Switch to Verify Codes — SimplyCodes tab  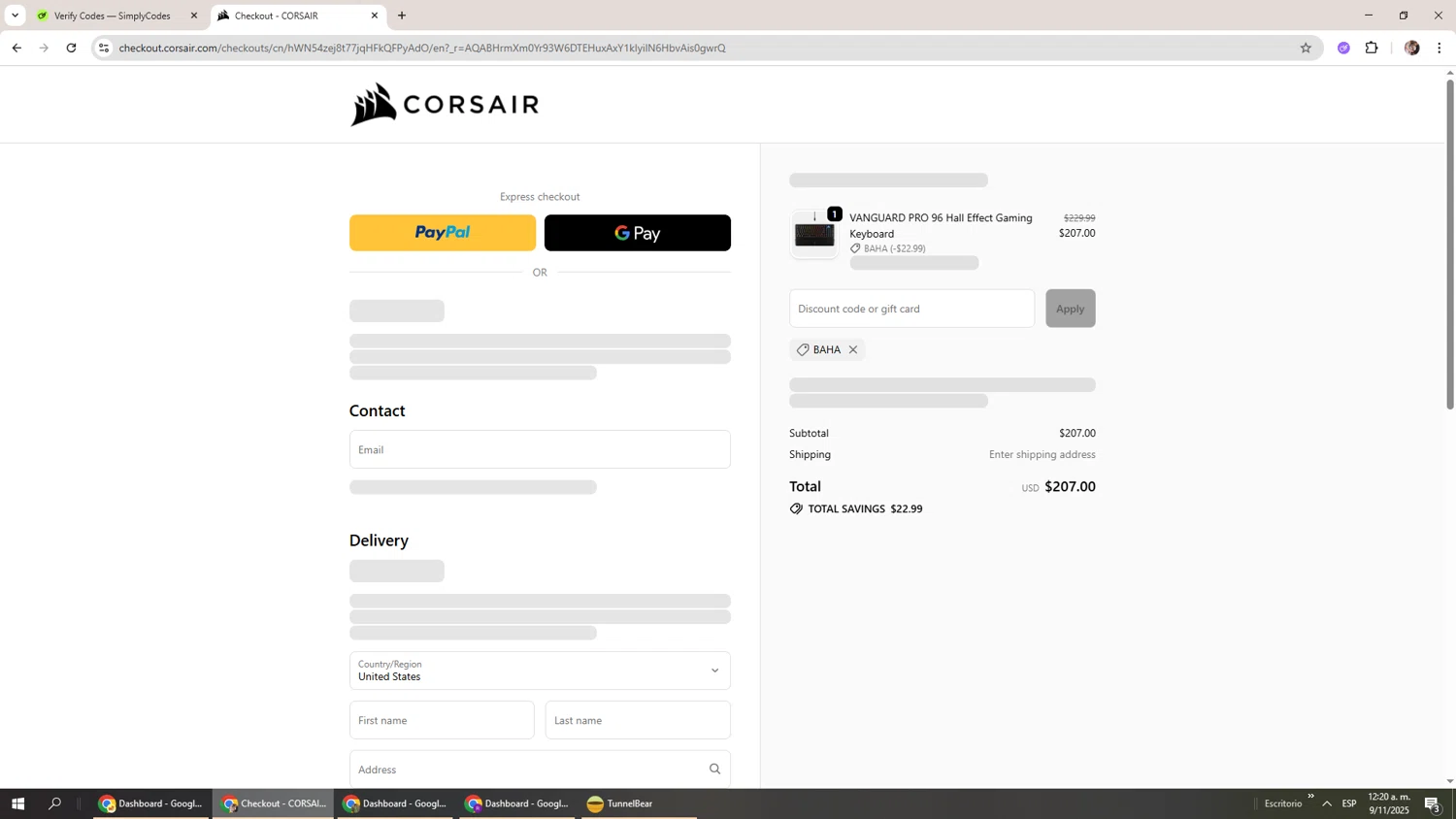113,16
